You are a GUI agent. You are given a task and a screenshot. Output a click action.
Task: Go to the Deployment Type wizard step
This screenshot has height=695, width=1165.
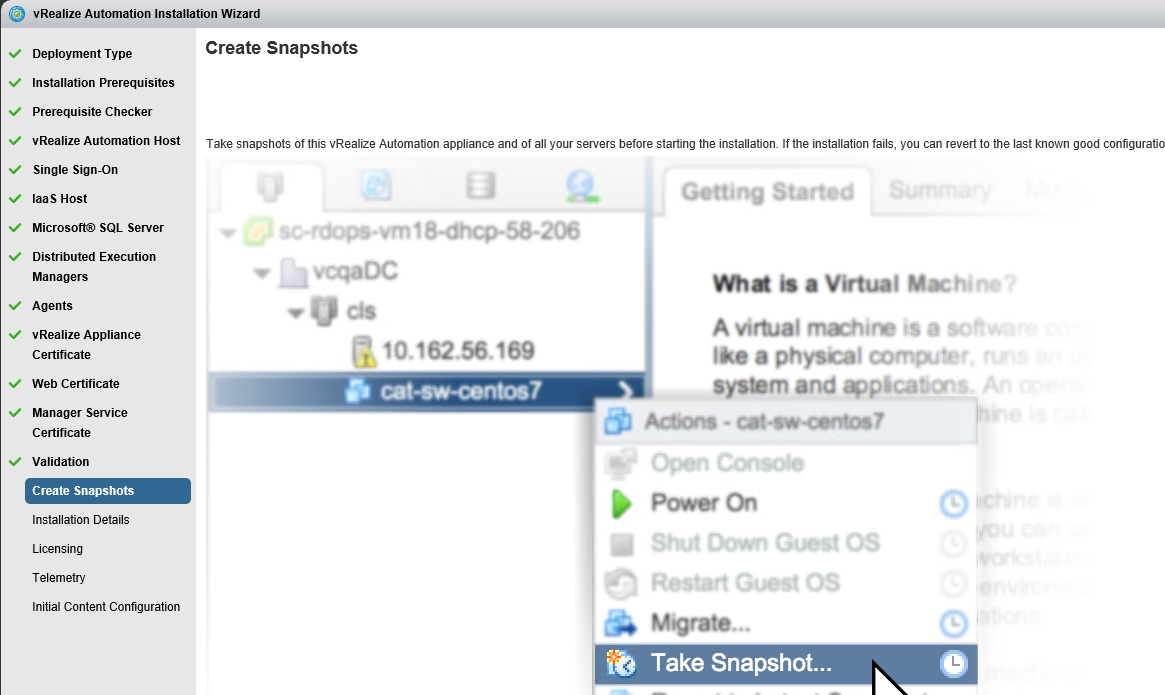[82, 54]
